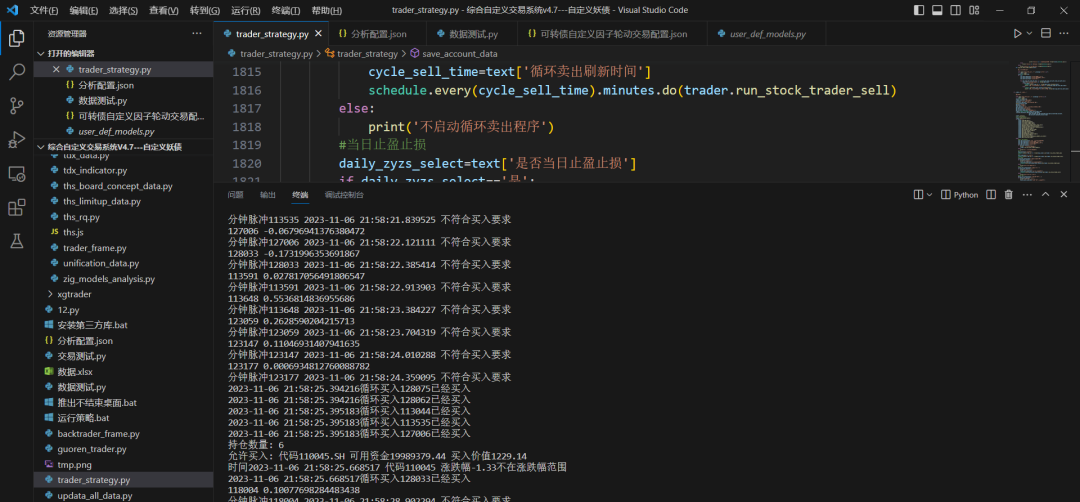Switch to the 输出 panel tab
1080x502 pixels.
(268, 195)
